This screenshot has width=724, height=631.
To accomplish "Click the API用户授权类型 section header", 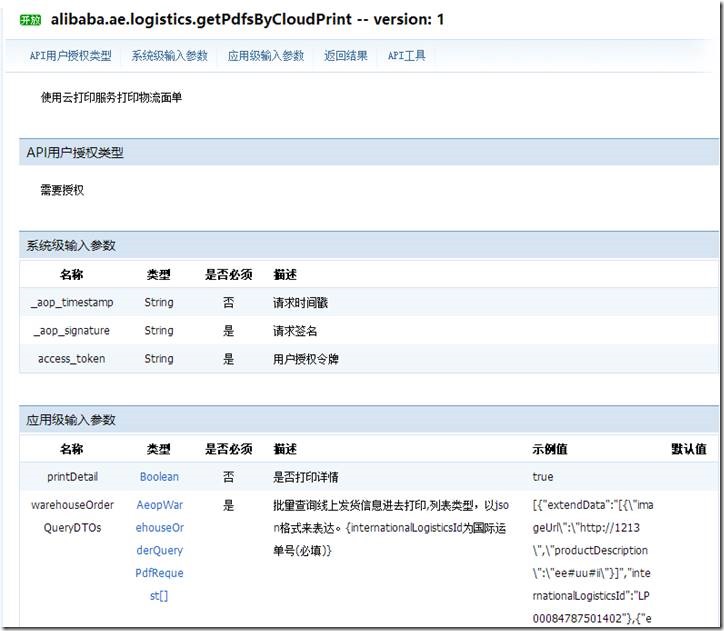I will click(368, 152).
